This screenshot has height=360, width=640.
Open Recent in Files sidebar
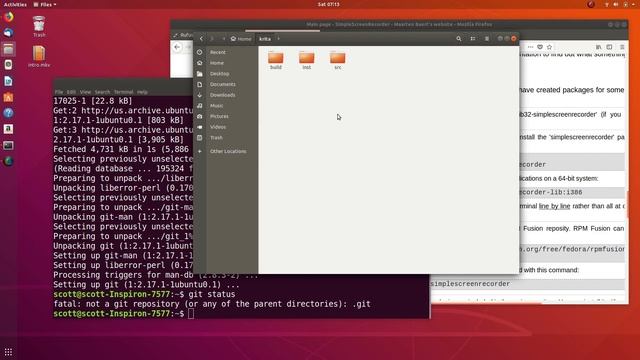pos(218,52)
